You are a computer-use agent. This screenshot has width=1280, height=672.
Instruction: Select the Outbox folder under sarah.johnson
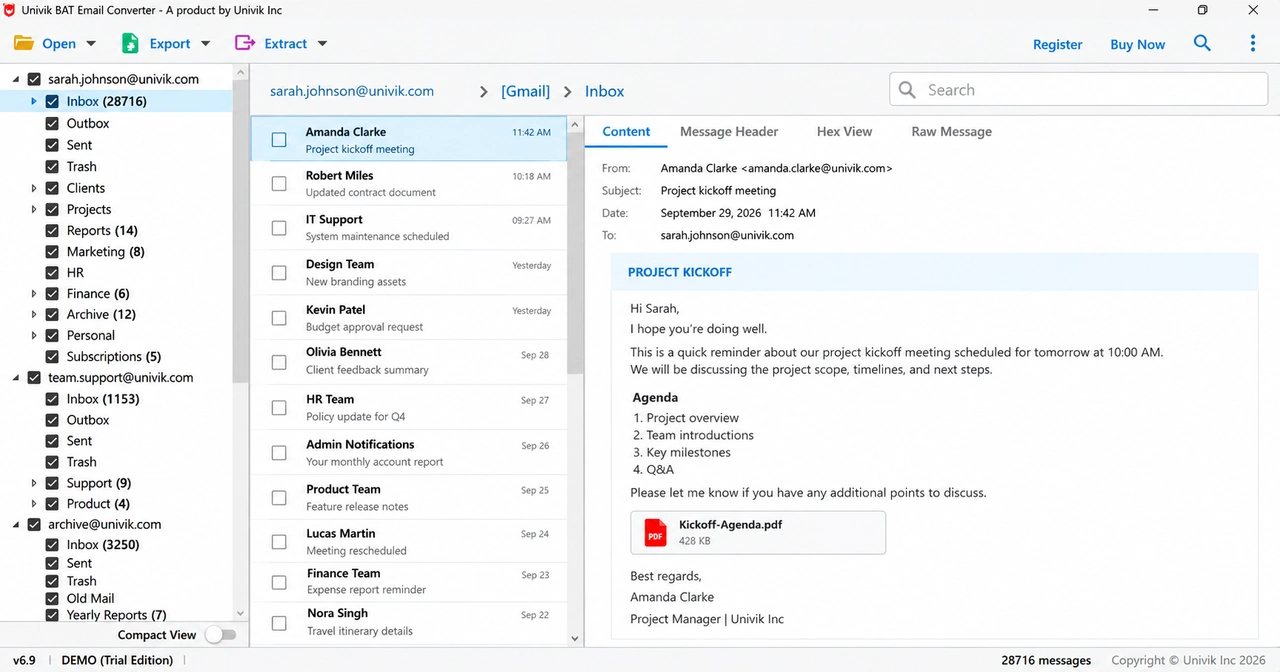coord(88,123)
